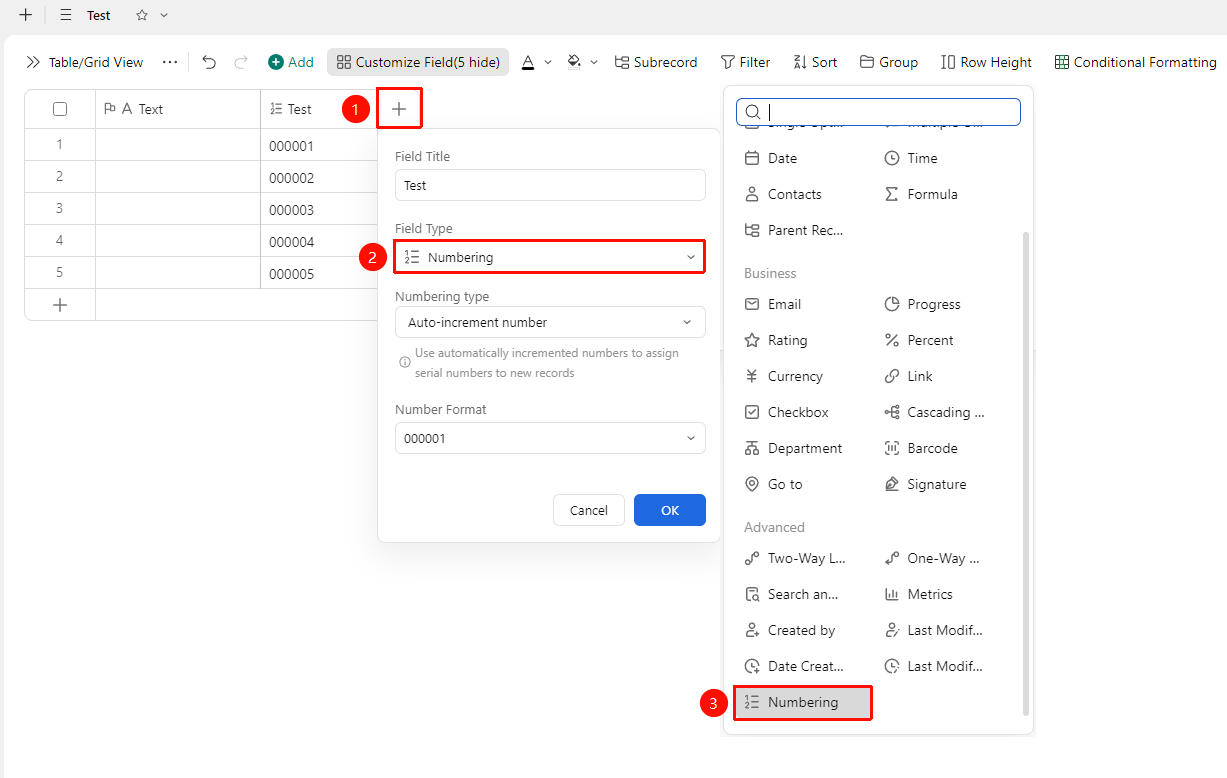
Task: Click Table/Grid View label
Action: (x=96, y=62)
